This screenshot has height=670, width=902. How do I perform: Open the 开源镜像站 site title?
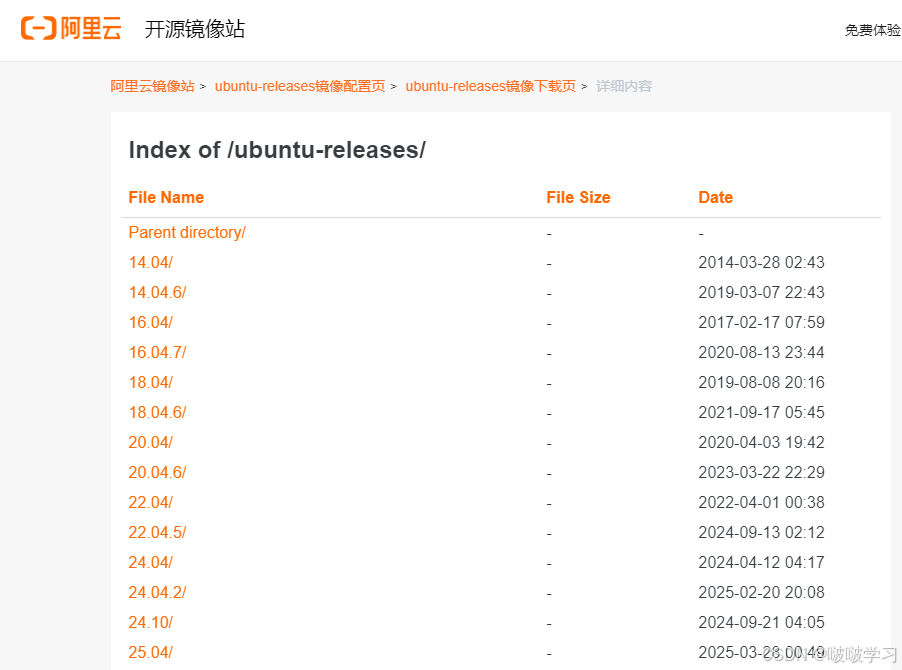tap(194, 29)
